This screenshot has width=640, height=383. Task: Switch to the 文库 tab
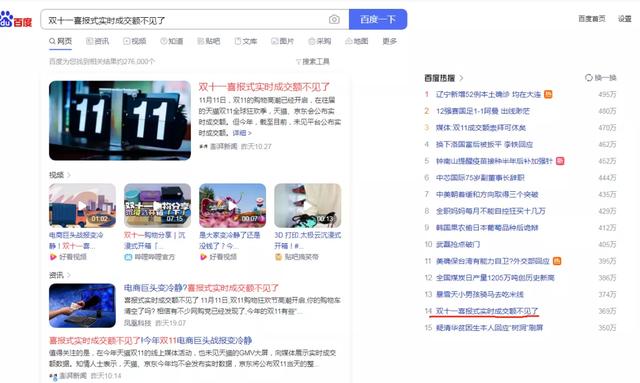click(246, 41)
